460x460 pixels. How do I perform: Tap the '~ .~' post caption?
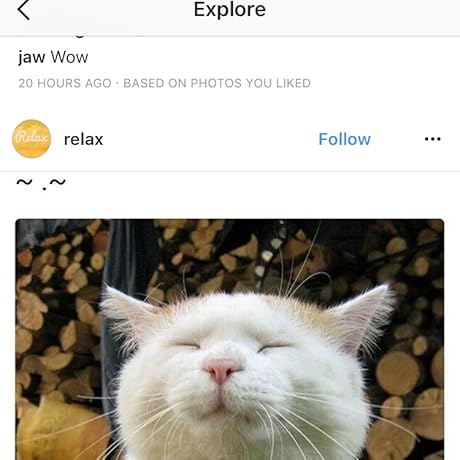(x=41, y=183)
